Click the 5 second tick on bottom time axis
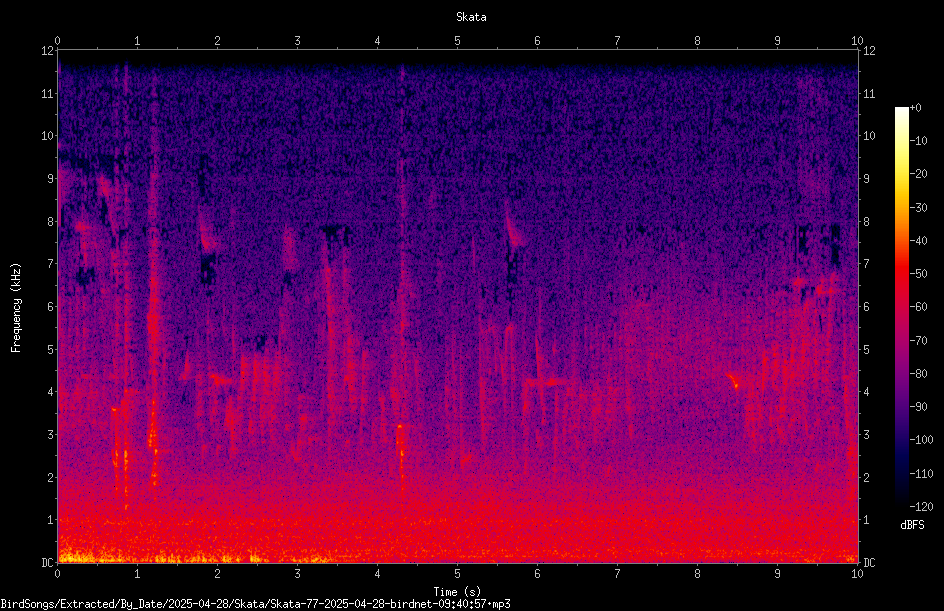 [x=457, y=574]
